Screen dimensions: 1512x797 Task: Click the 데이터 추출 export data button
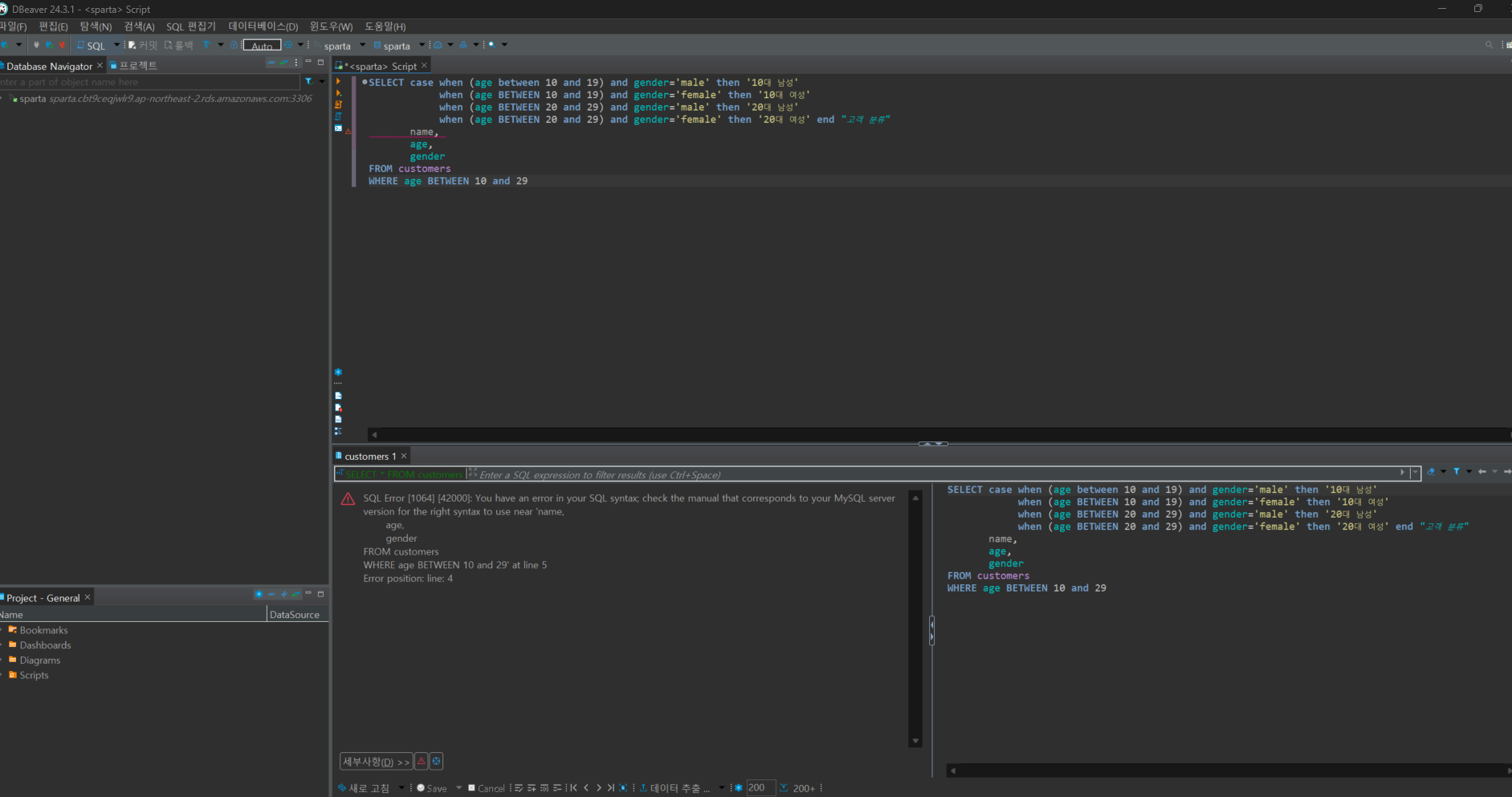(674, 788)
